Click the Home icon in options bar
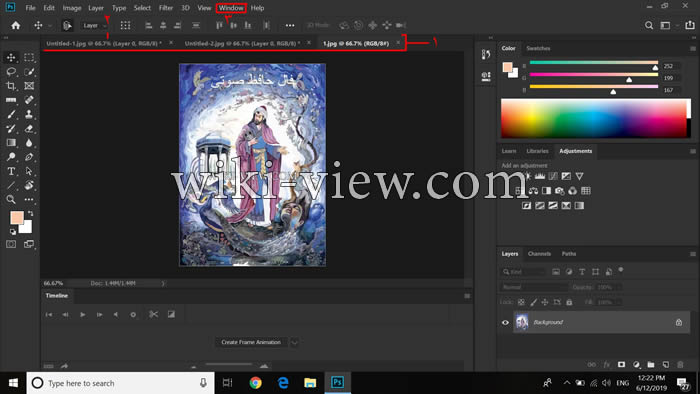Image resolution: width=700 pixels, height=394 pixels. click(16, 25)
